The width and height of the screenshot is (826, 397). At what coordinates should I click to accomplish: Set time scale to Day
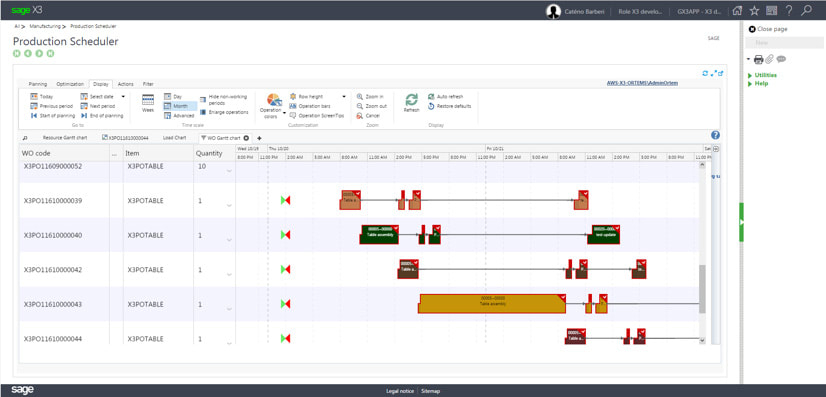pos(173,96)
